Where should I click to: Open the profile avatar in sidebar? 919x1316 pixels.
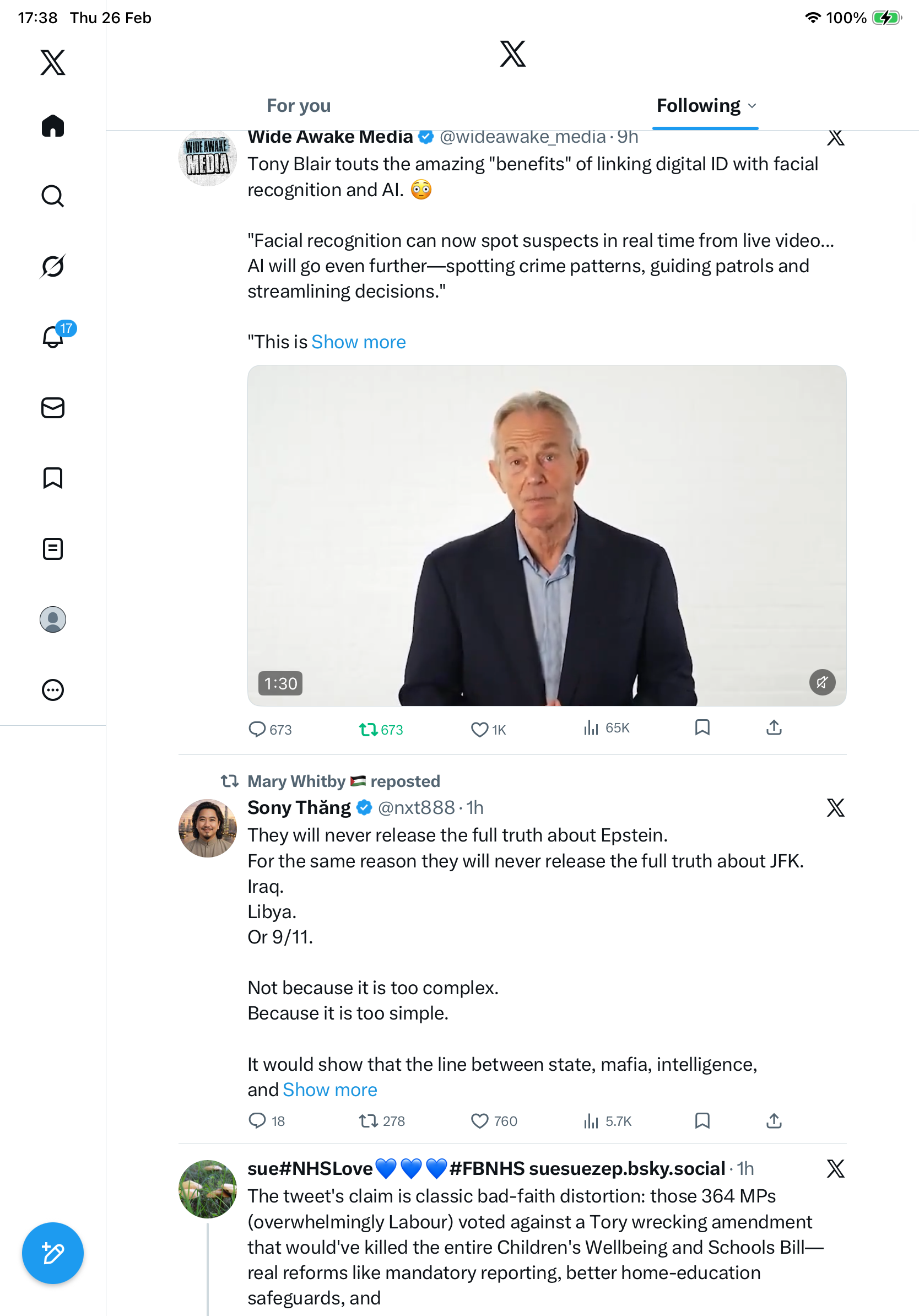pyautogui.click(x=53, y=619)
